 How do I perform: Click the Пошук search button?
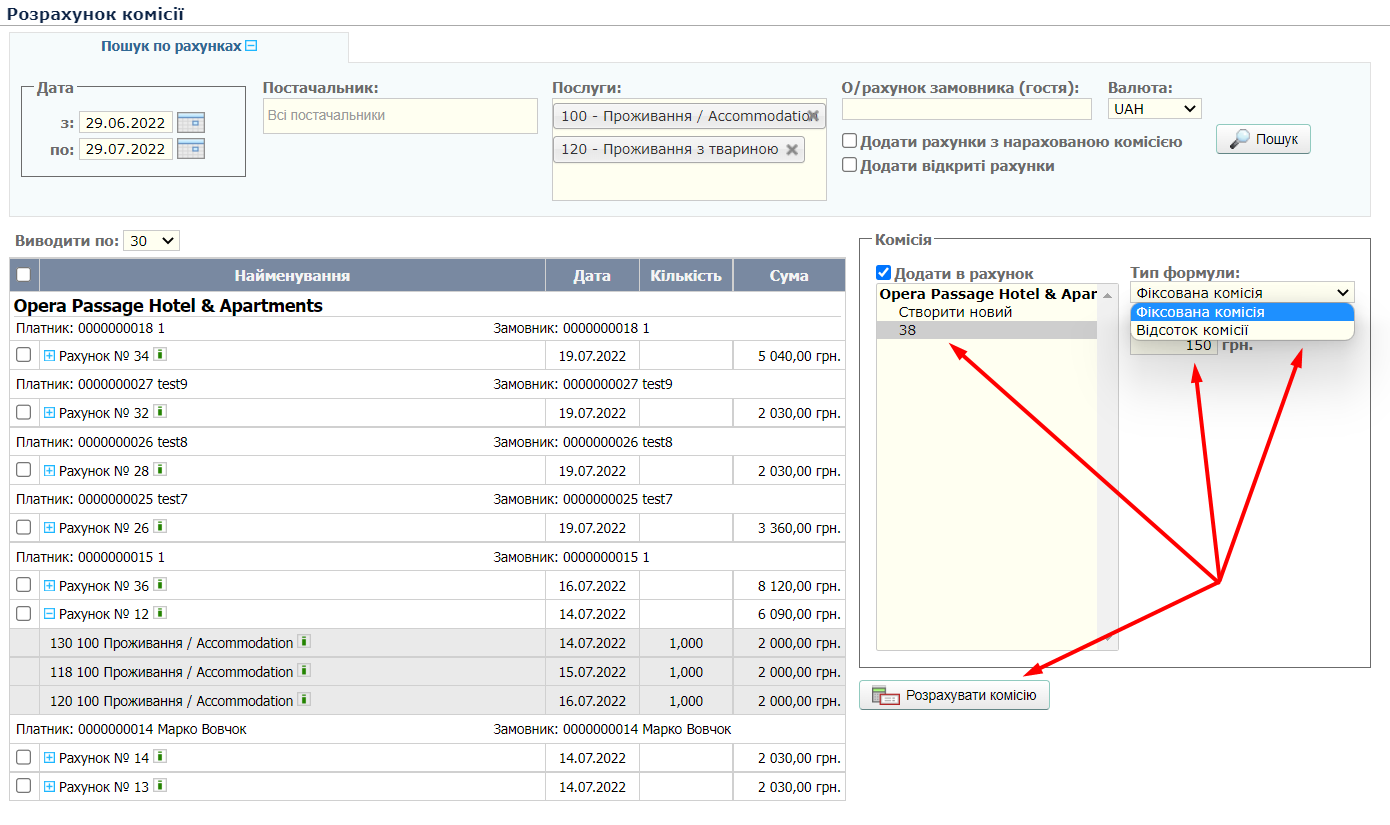pyautogui.click(x=1263, y=139)
